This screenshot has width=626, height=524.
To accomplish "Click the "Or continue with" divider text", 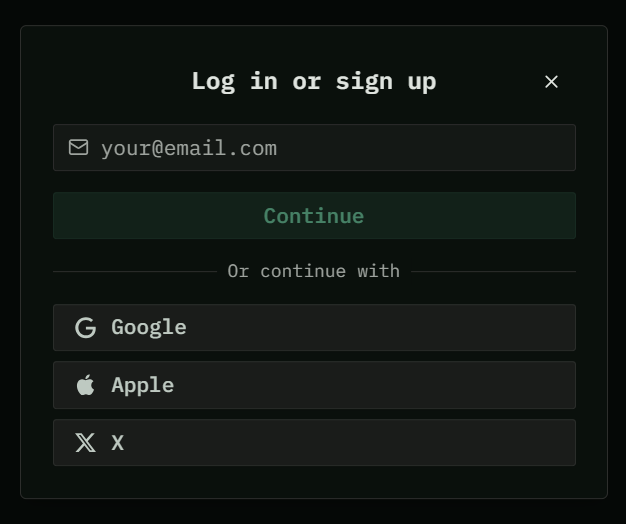I will tap(313, 271).
